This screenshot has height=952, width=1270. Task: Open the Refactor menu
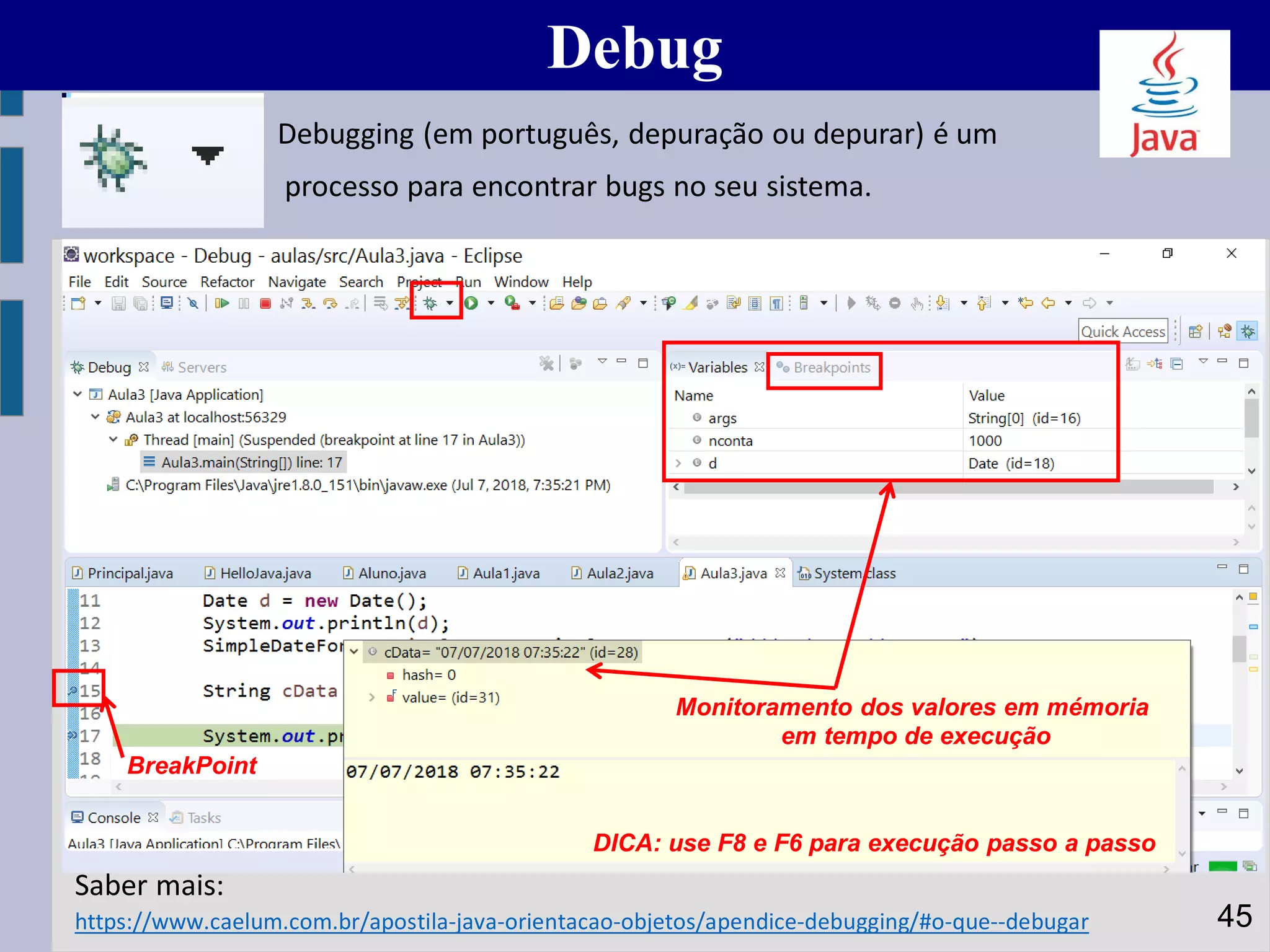[x=227, y=282]
